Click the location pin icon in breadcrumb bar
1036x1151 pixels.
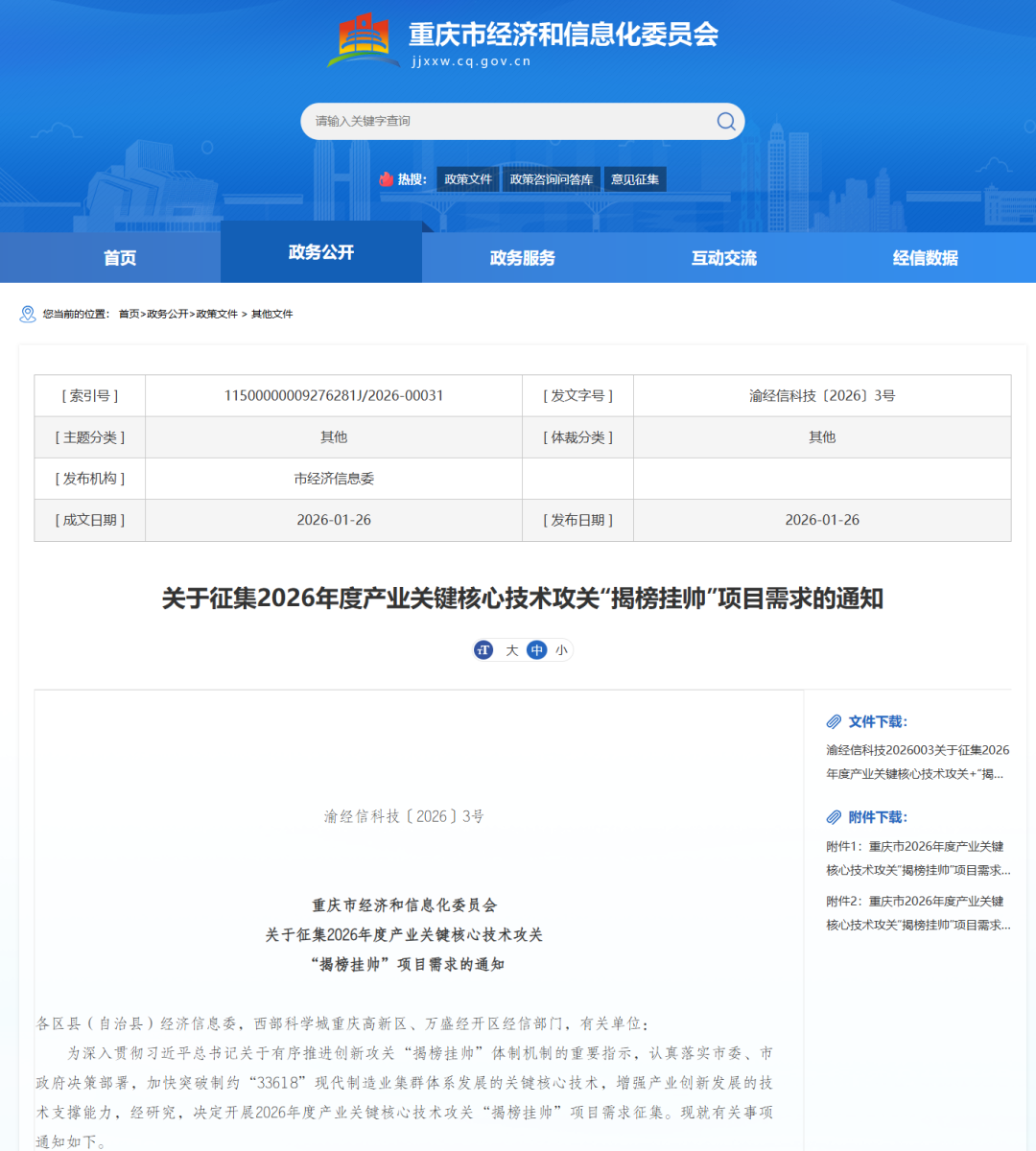point(26,314)
